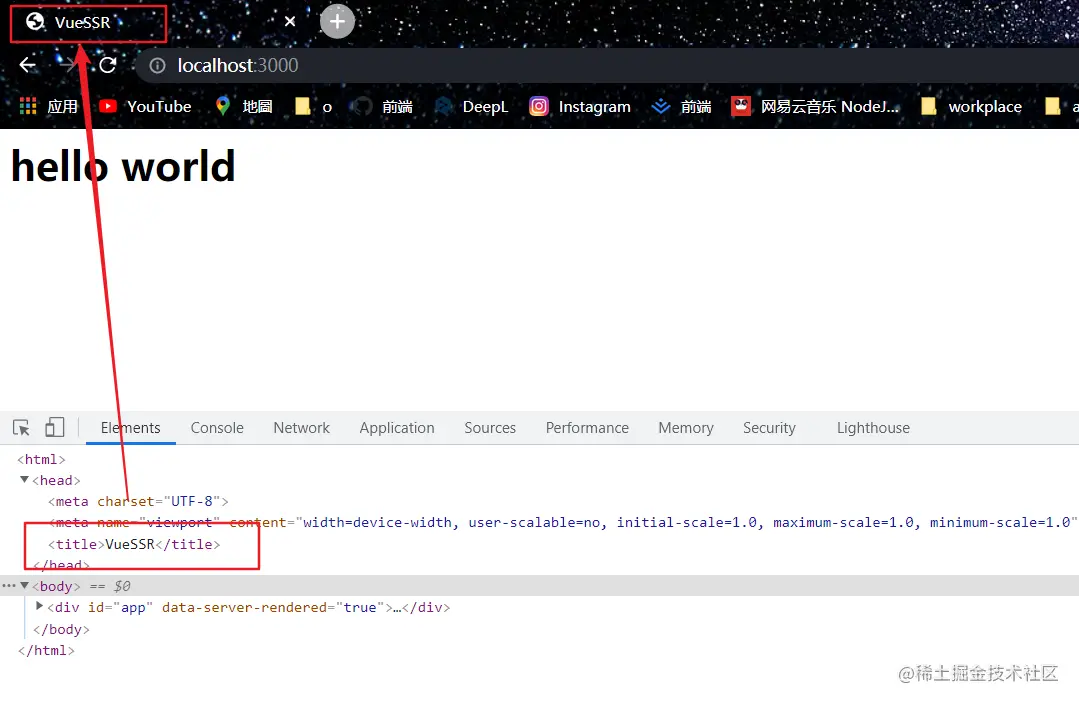Open the YouTube bookmark
Image resolution: width=1079 pixels, height=704 pixels.
click(145, 106)
